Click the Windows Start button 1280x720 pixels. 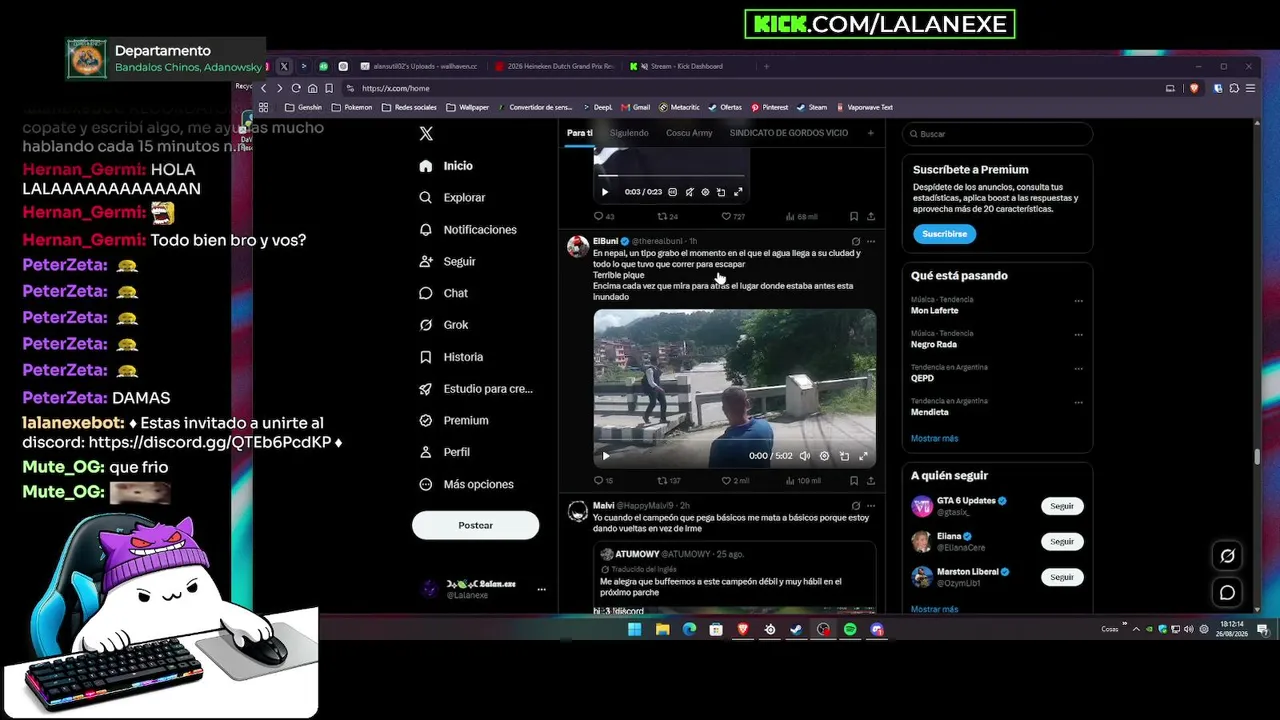pyautogui.click(x=634, y=629)
